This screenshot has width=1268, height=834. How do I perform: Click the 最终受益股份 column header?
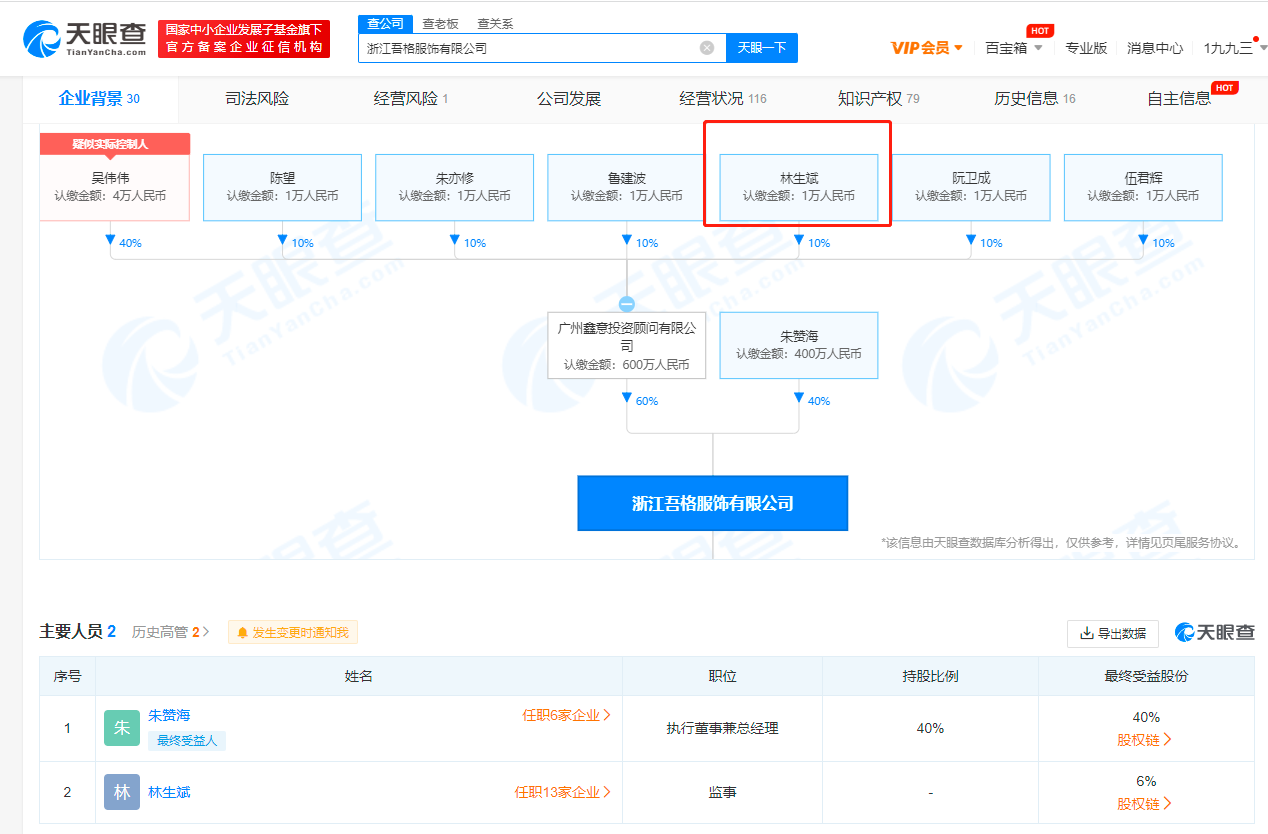1146,676
